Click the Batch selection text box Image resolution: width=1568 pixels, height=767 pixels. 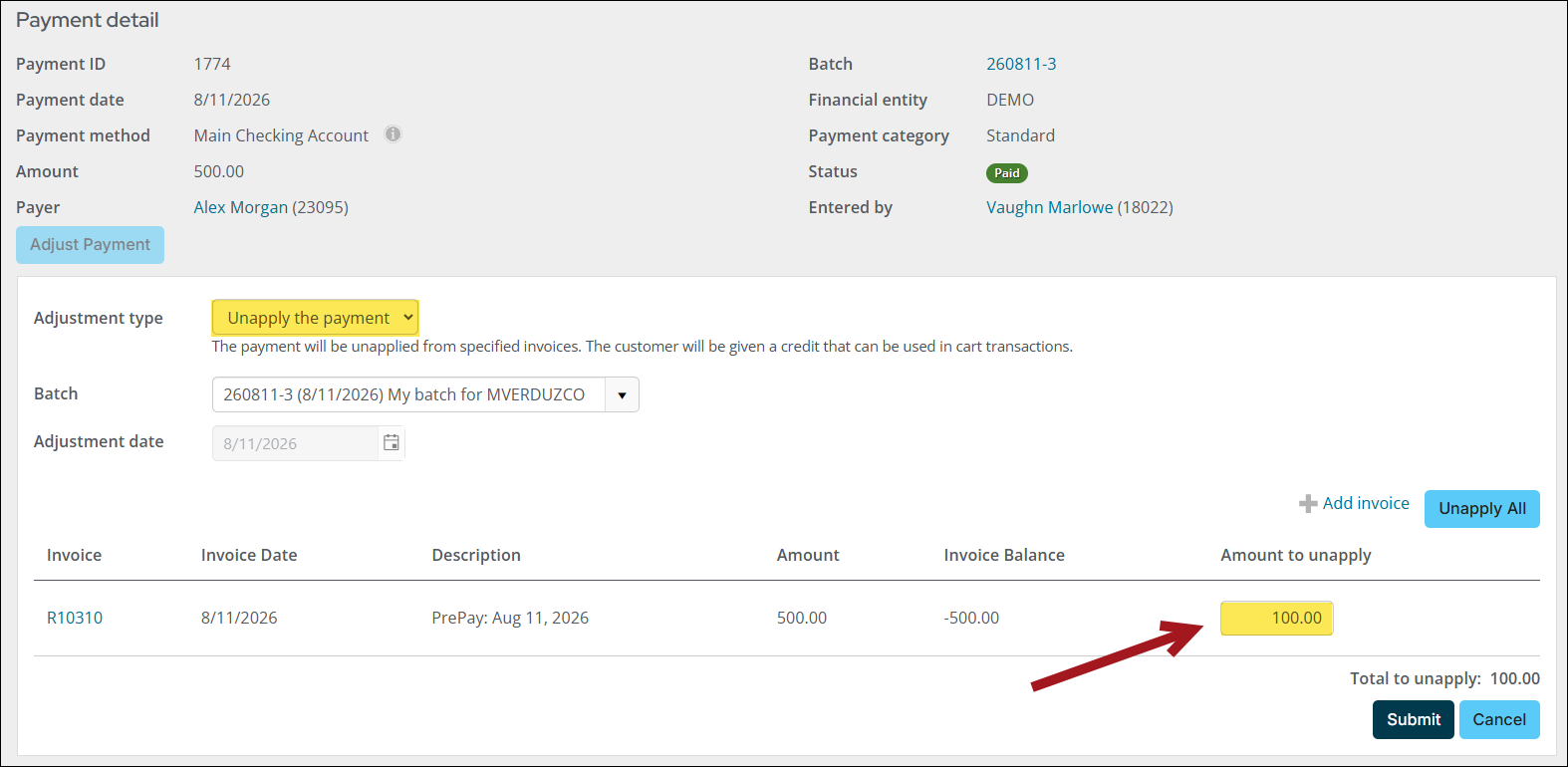tap(408, 394)
